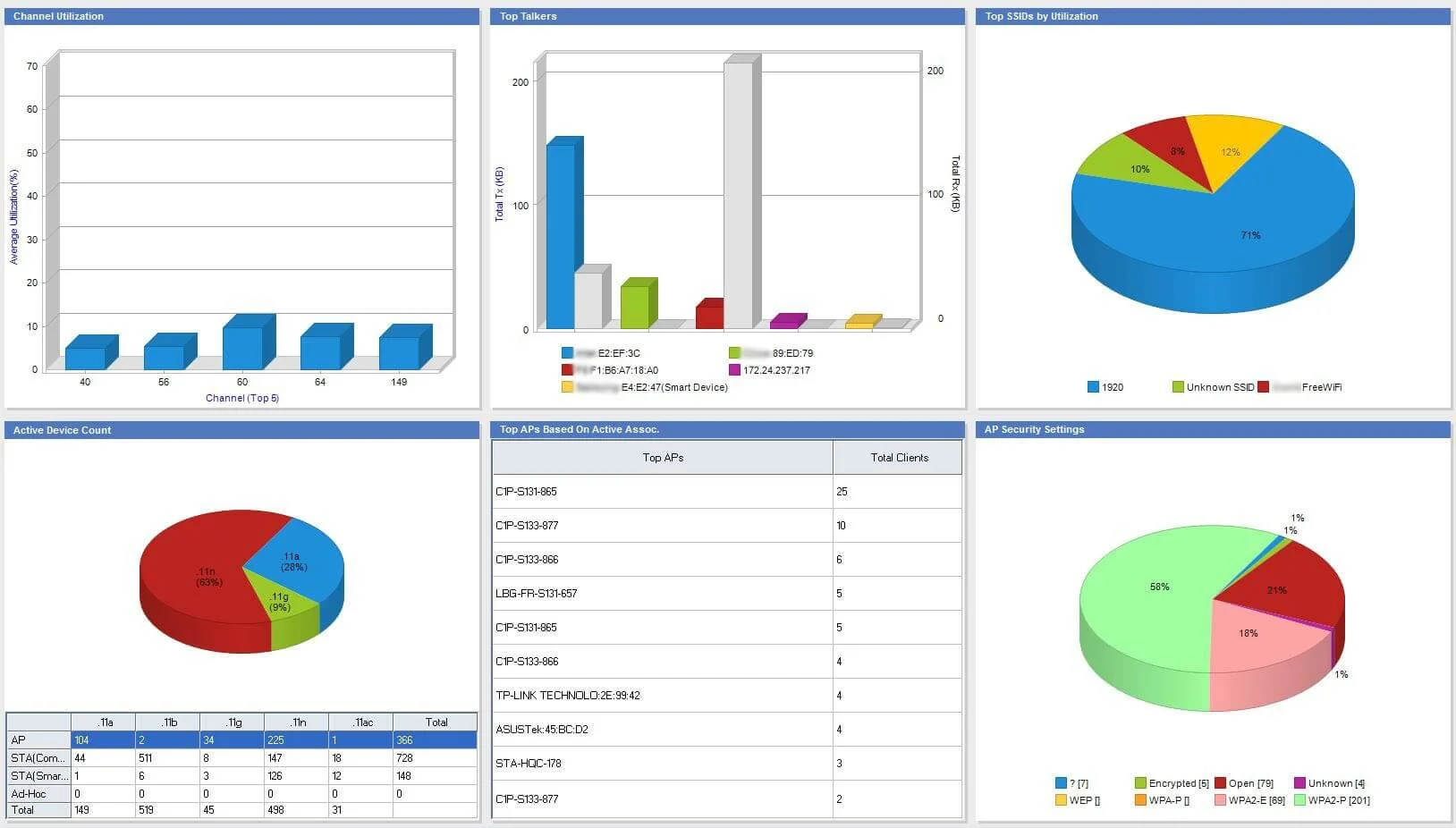Viewport: 1456px width, 828px height.
Task: Select the channel 60 utilization bar
Action: click(242, 348)
